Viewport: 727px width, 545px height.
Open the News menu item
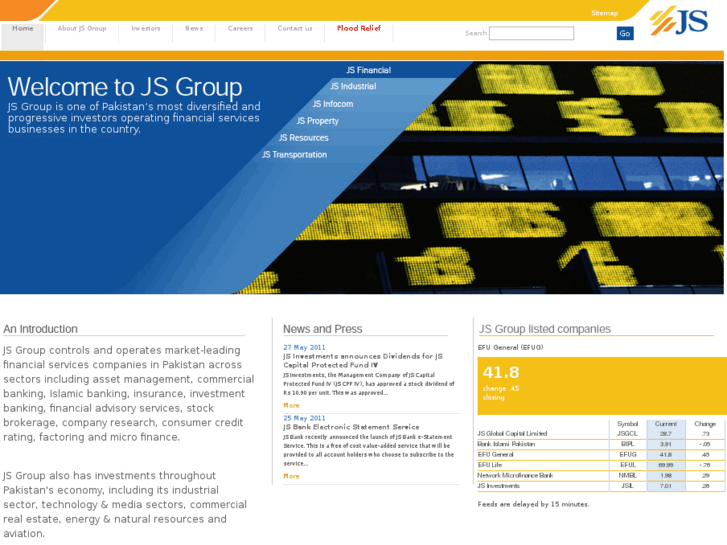coord(194,28)
